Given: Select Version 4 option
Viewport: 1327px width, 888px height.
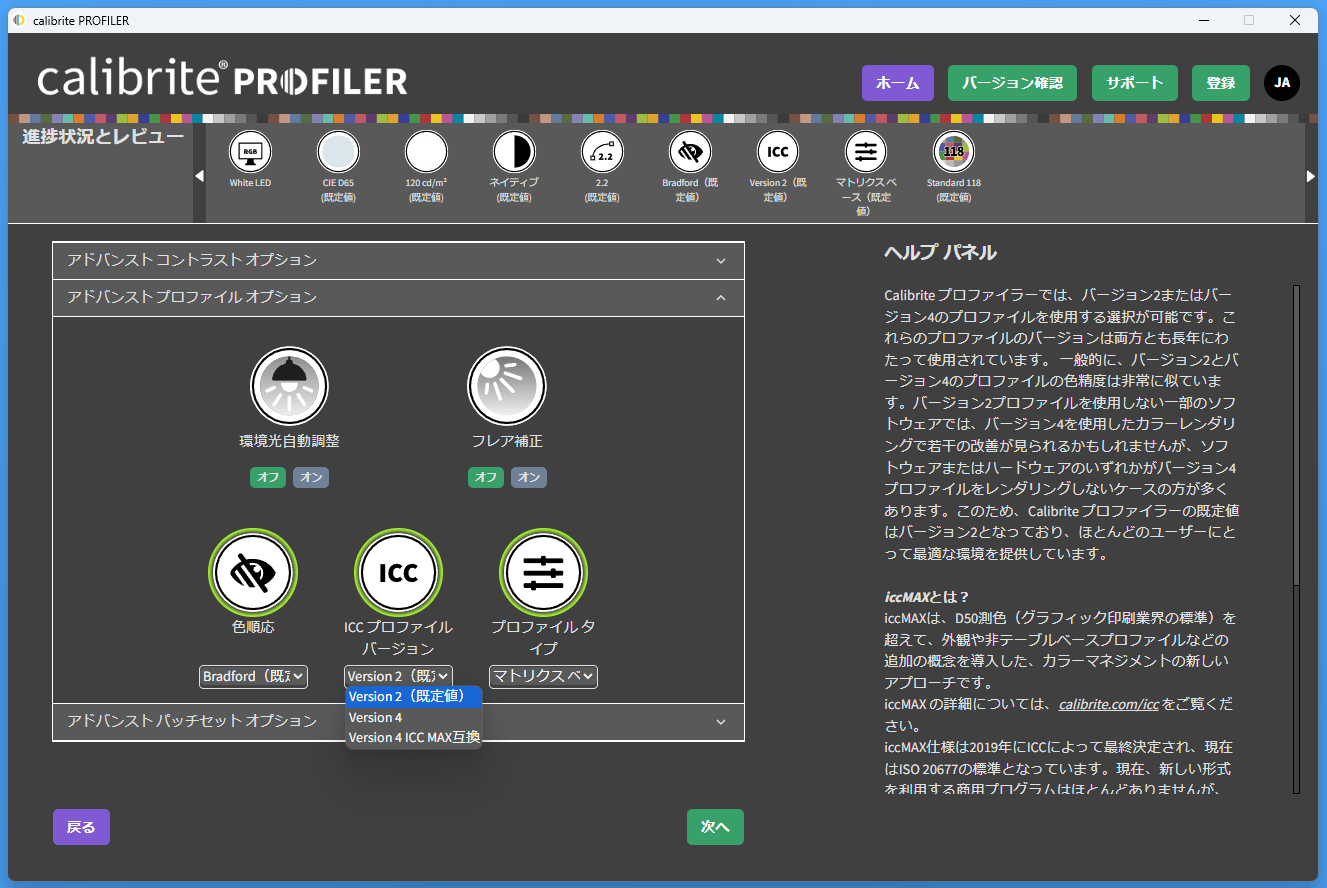Looking at the screenshot, I should 414,717.
